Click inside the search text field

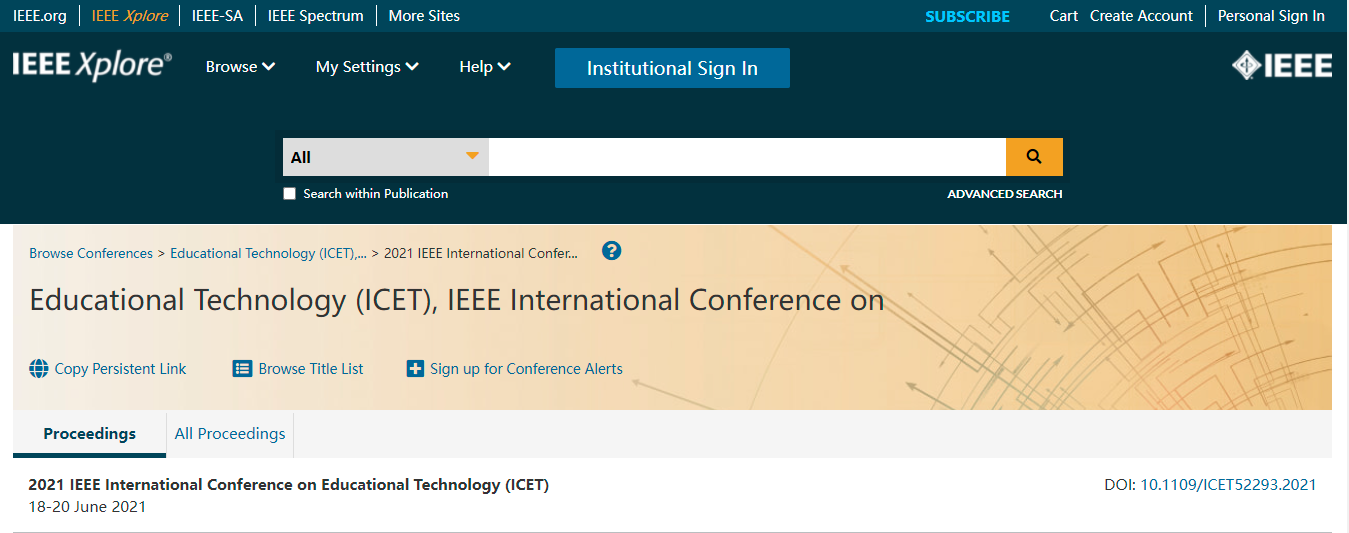[747, 157]
